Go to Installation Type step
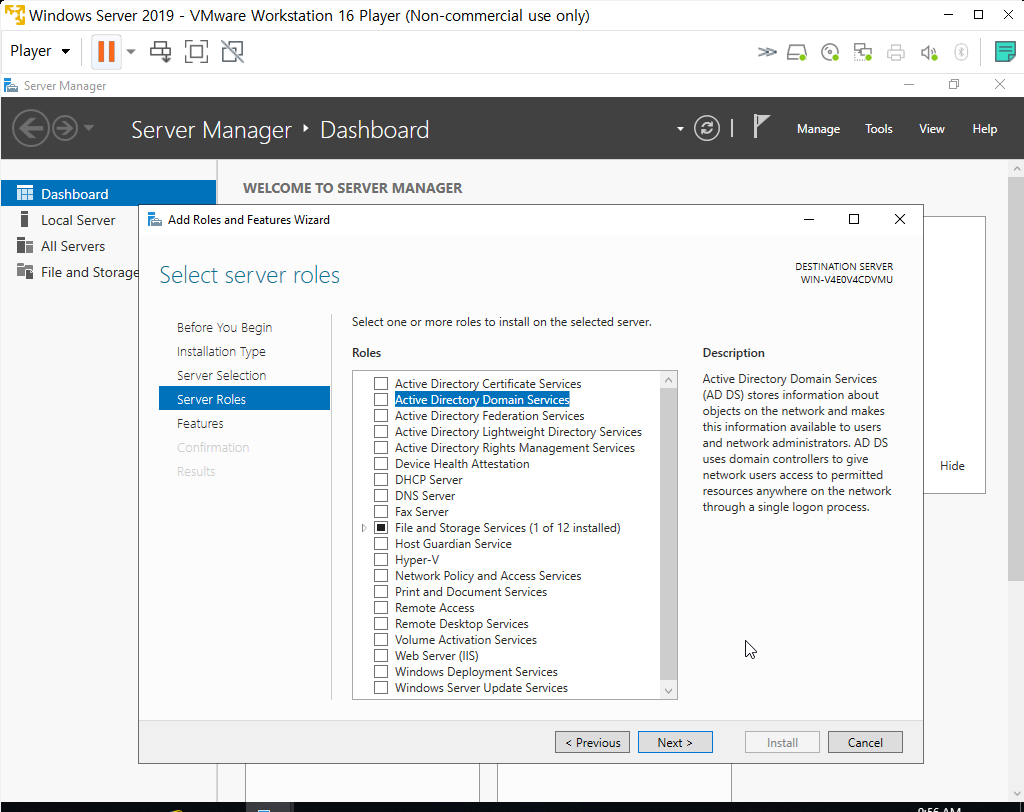The height and width of the screenshot is (812, 1024). click(x=221, y=351)
